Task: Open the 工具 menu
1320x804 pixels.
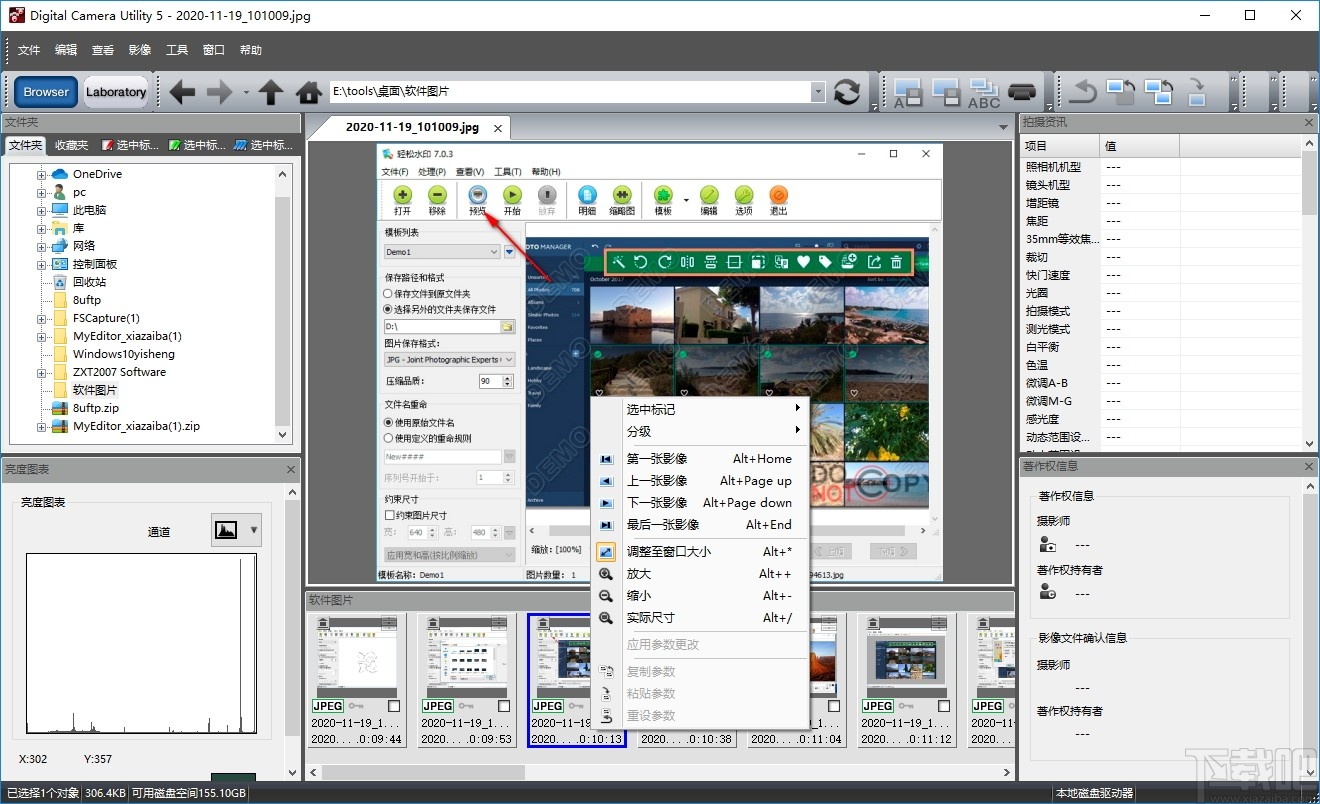Action: [x=177, y=50]
